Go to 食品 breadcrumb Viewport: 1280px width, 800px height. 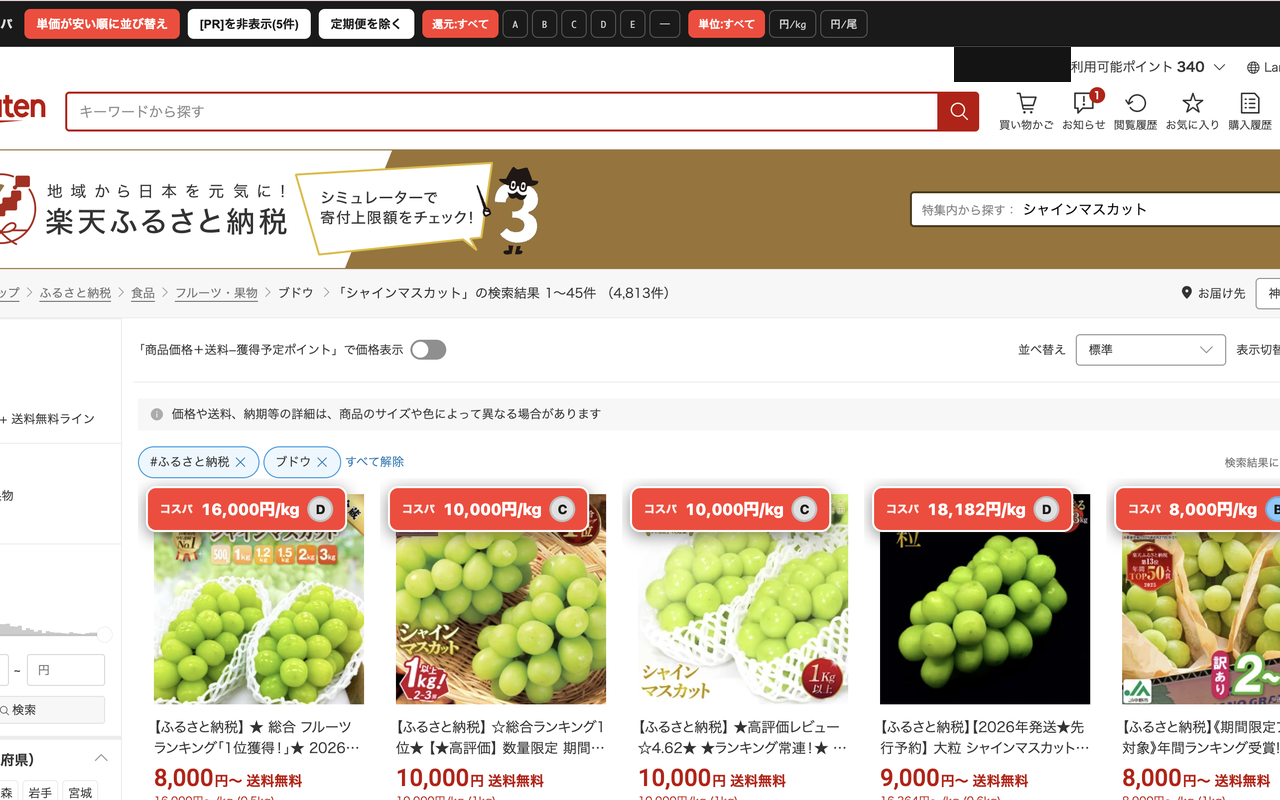coord(143,293)
